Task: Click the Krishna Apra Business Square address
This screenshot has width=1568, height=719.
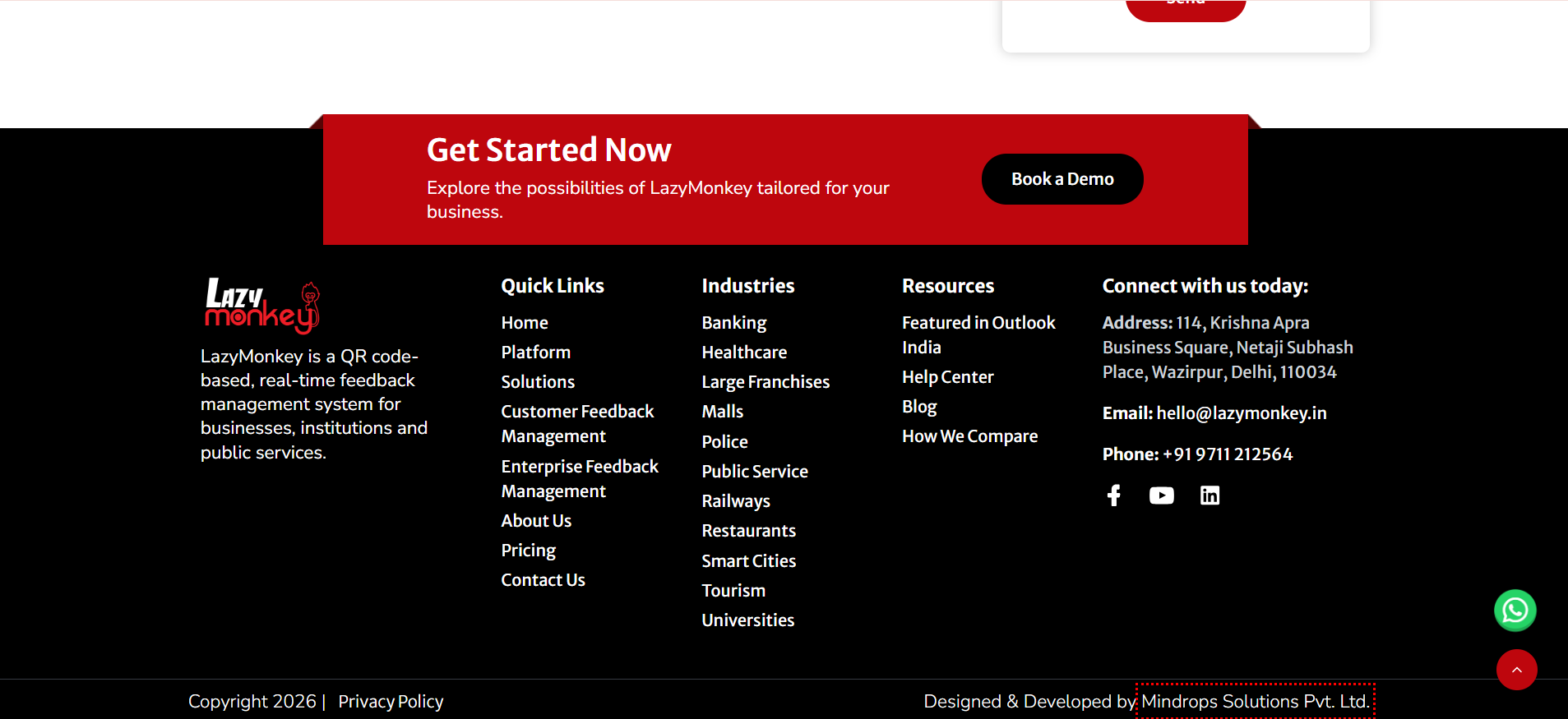Action: (x=1228, y=348)
